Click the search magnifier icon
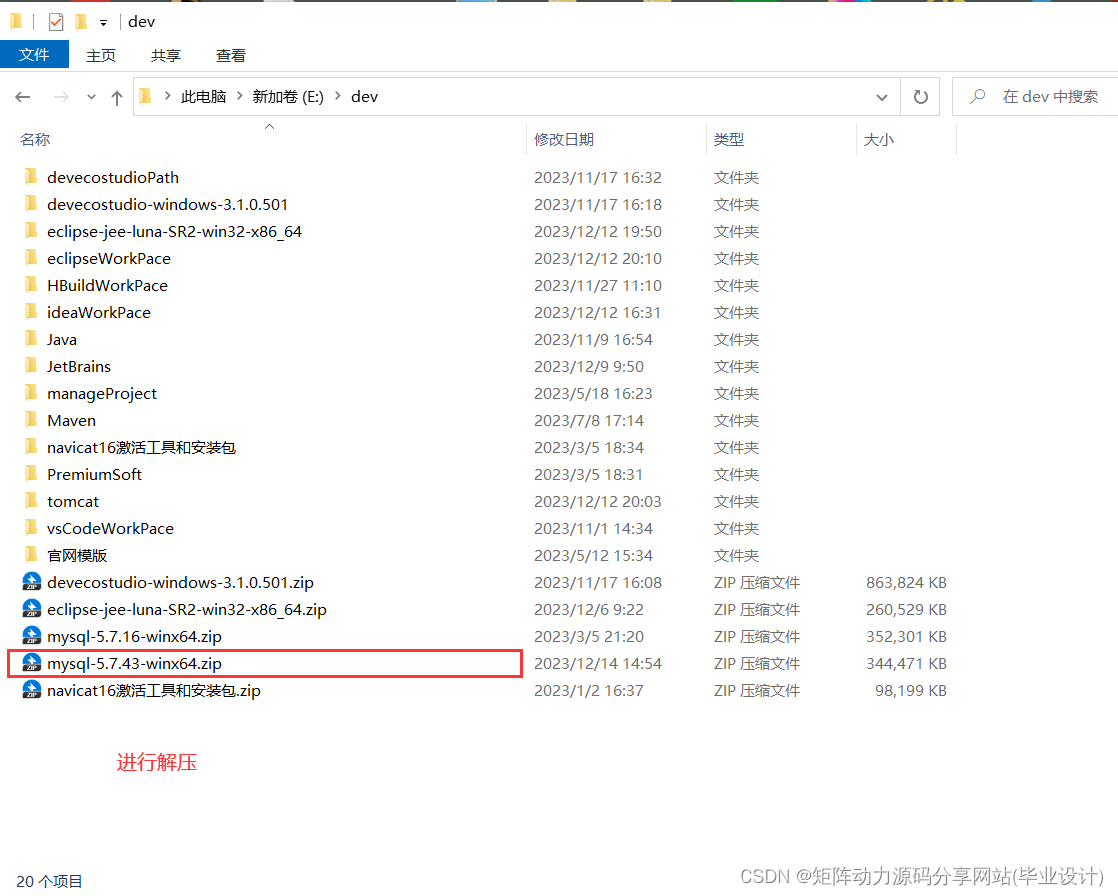Screen dimensions: 1118x896 pos(977,96)
